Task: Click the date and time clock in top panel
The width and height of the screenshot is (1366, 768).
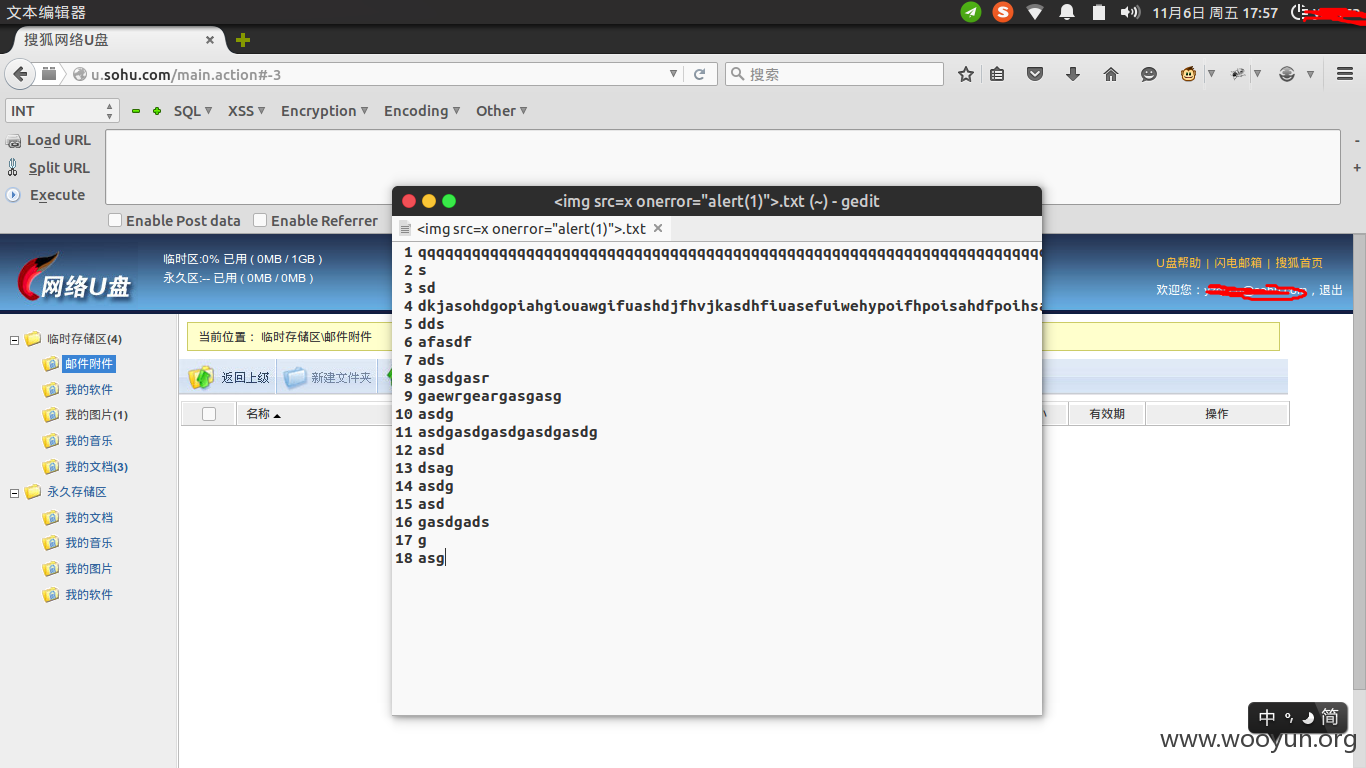Action: pos(1215,12)
